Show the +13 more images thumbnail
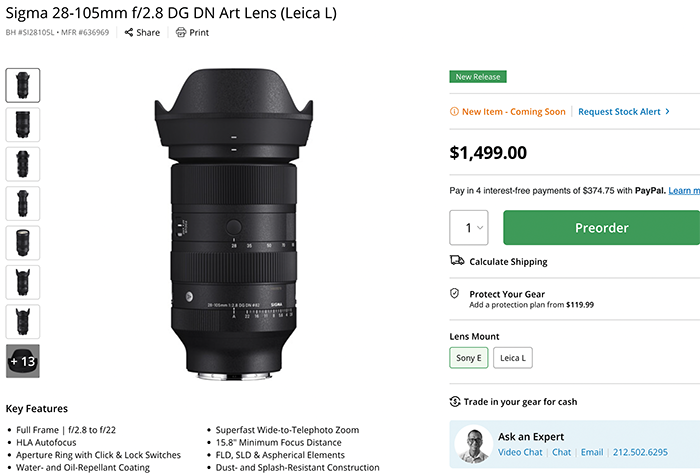 (23, 360)
